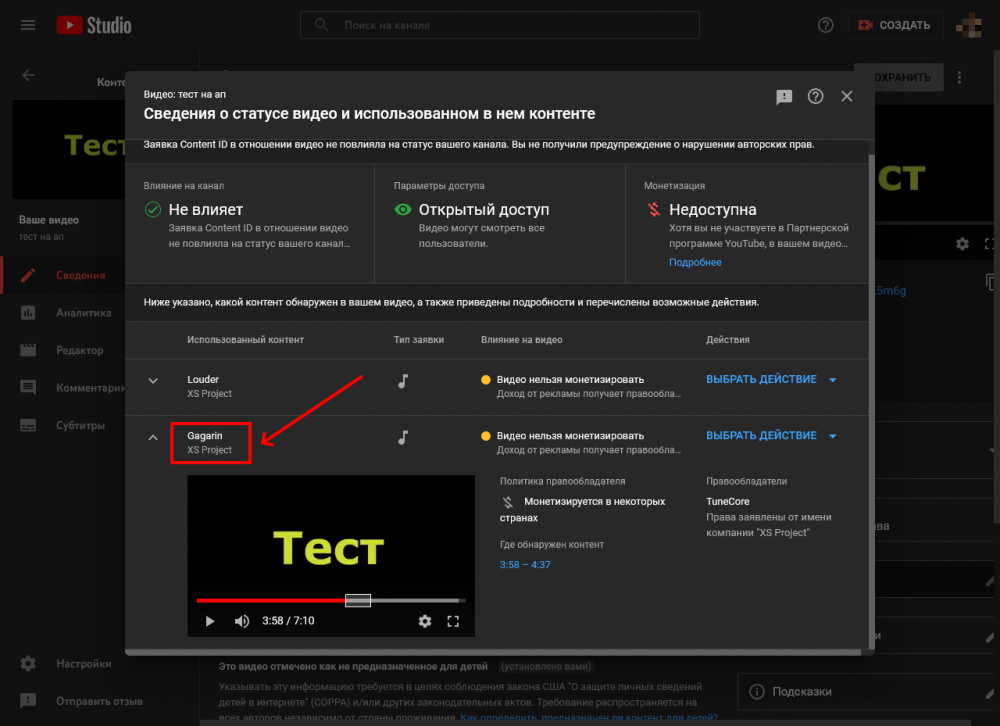Click the 3:58 – 4:37 timestamp link
The height and width of the screenshot is (726, 1000).
[x=525, y=565]
